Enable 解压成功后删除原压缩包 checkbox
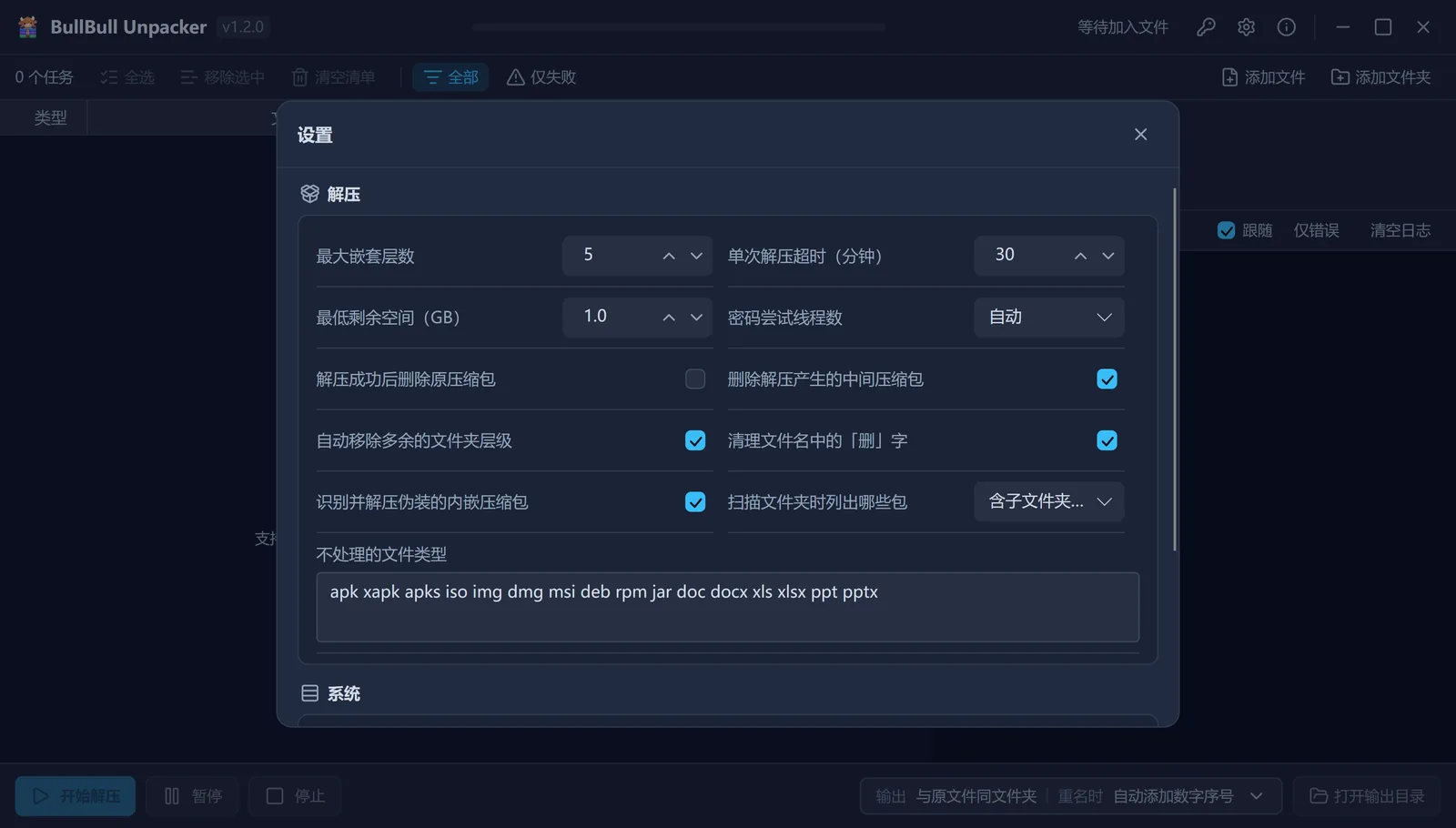The width and height of the screenshot is (1456, 828). click(x=695, y=379)
